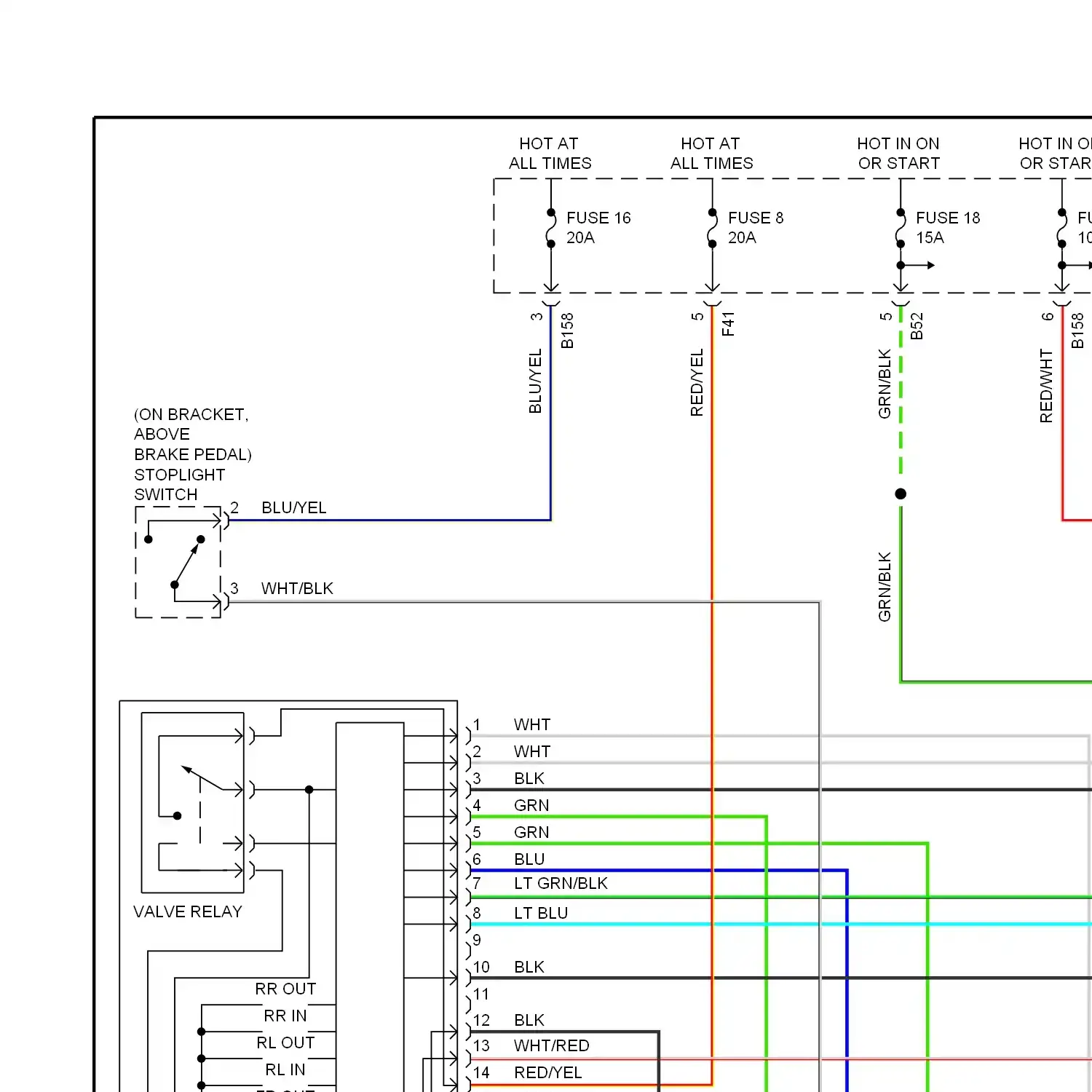Click the RL IN label
Viewport: 1092px width, 1092px height.
(x=285, y=1070)
